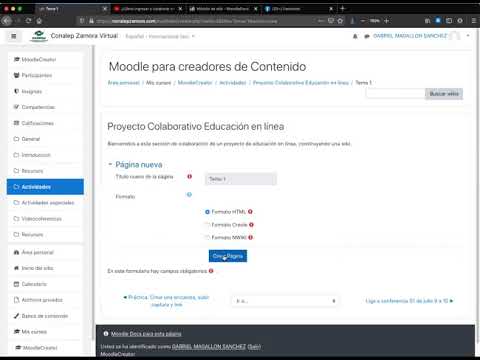
Task: Select the Formato Creole radio button
Action: (x=207, y=225)
